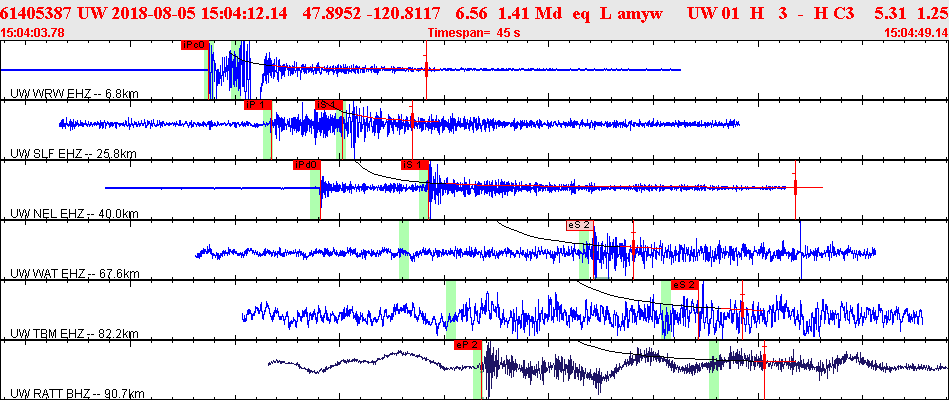Select the UW NEL EHZ channel label
The image size is (949, 400).
74,214
